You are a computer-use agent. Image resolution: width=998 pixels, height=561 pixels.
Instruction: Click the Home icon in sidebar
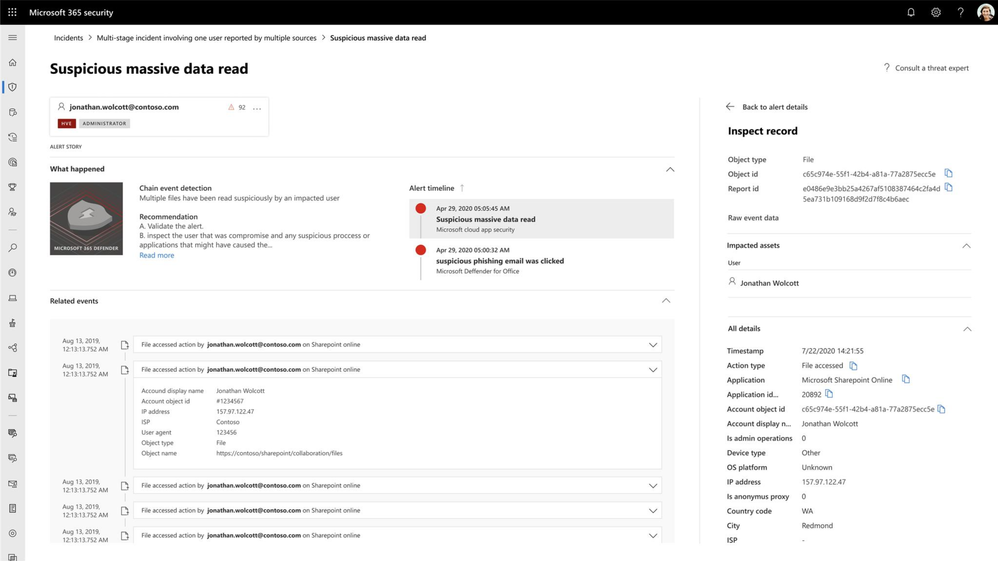point(12,62)
